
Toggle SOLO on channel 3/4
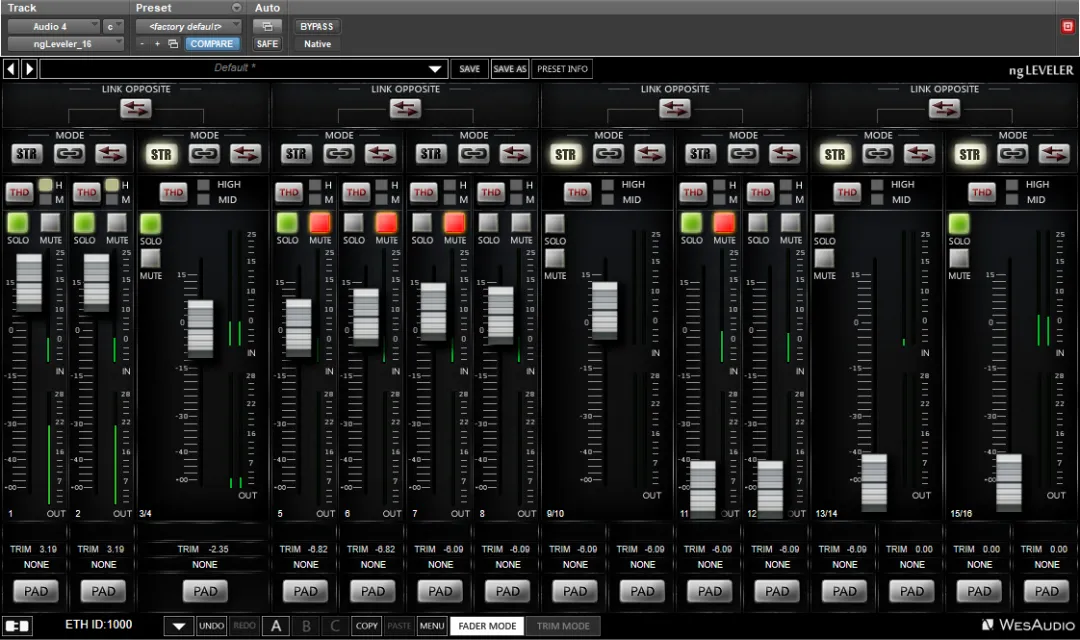coord(150,223)
